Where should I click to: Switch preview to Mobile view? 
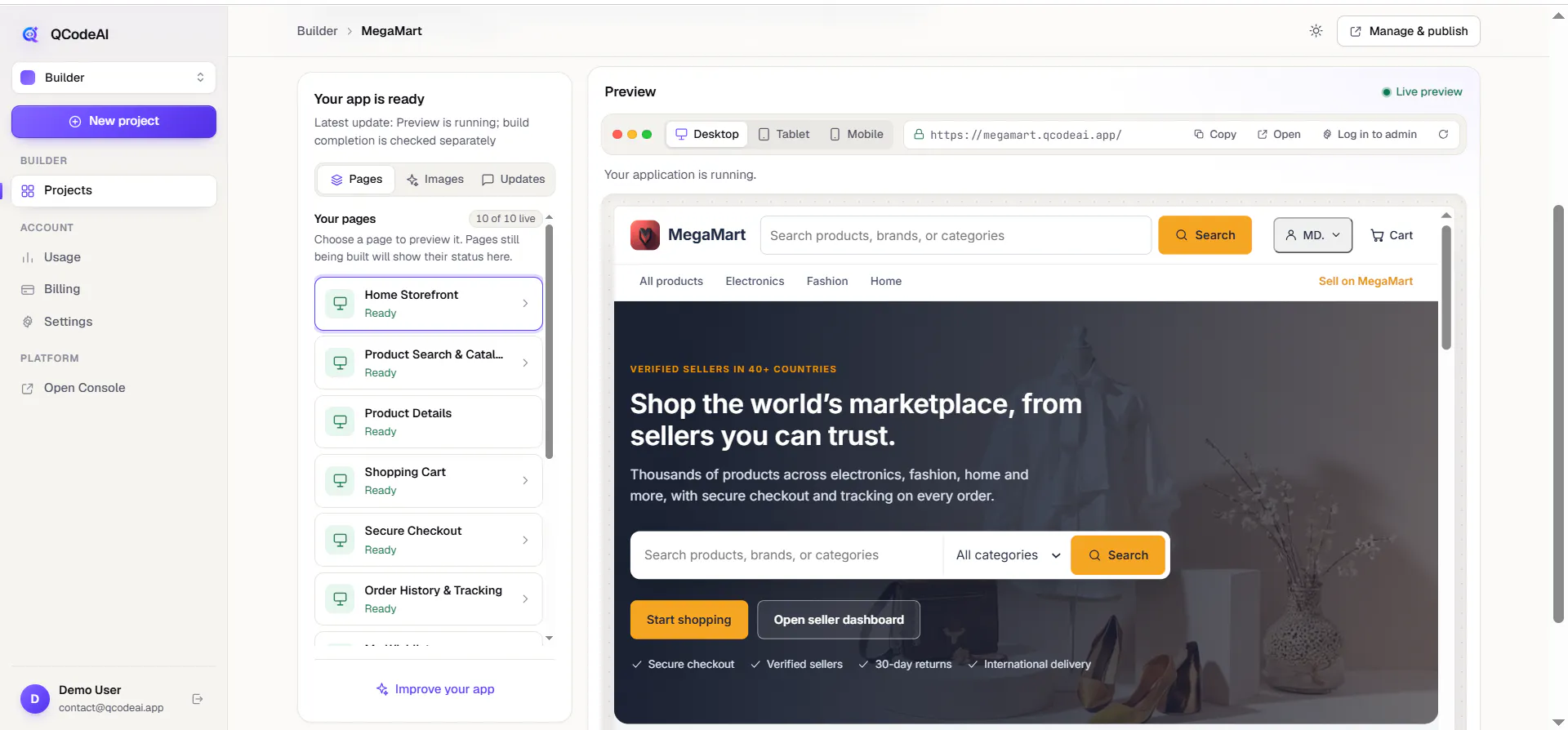pos(857,135)
